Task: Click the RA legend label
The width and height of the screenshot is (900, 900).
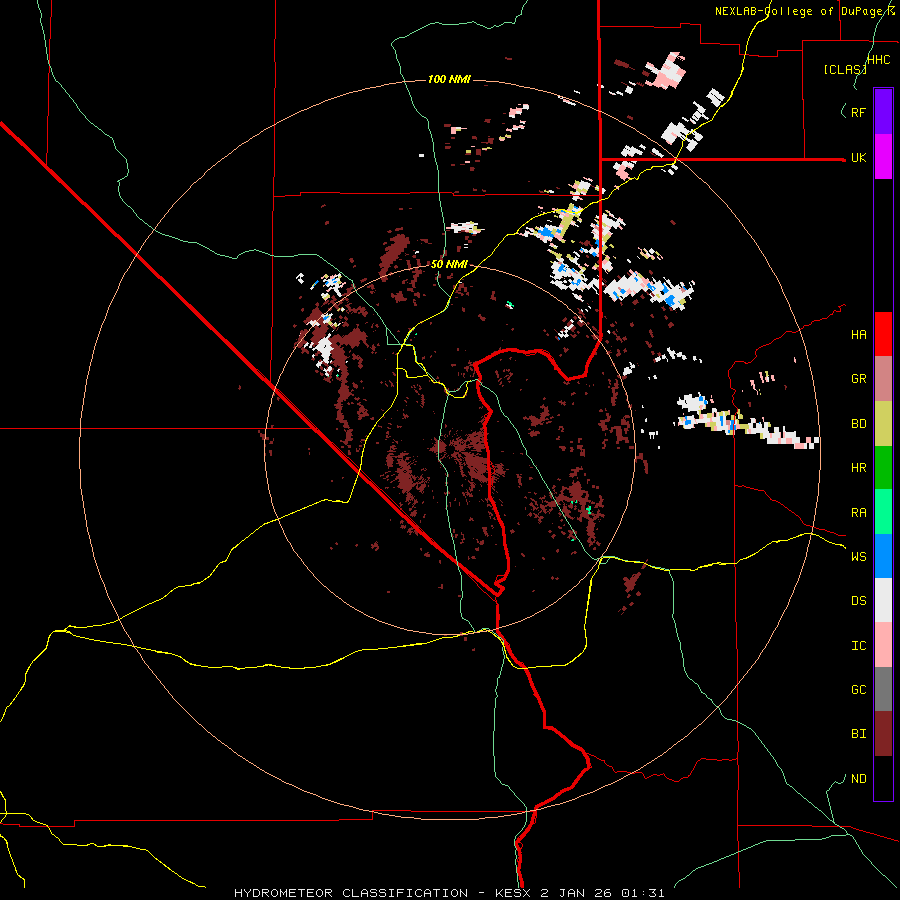Action: [x=858, y=513]
